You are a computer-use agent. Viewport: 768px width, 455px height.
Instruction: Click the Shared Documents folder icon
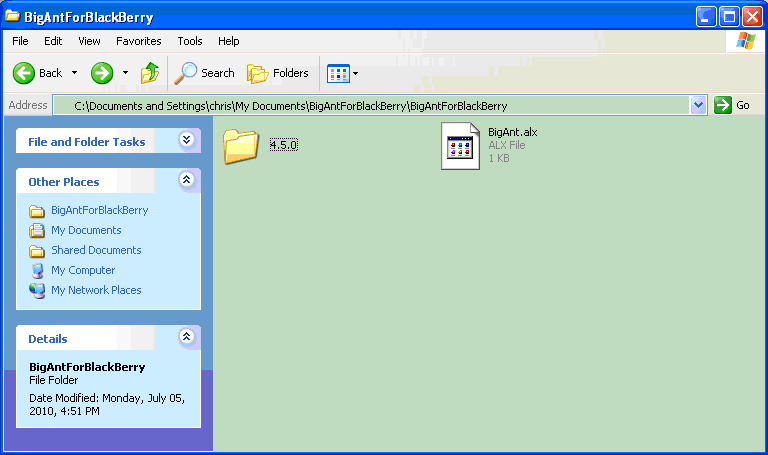(37, 251)
